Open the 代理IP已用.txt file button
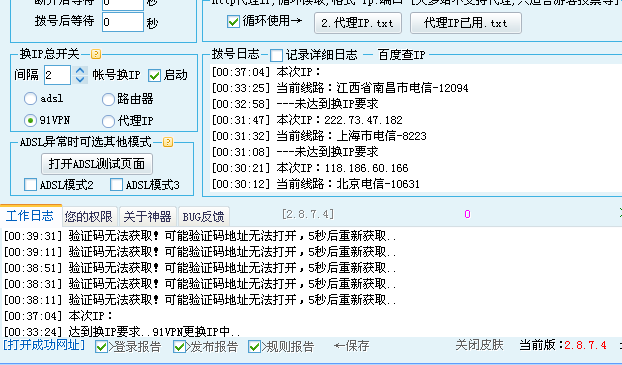Viewport: 622px width, 365px height. (x=466, y=23)
